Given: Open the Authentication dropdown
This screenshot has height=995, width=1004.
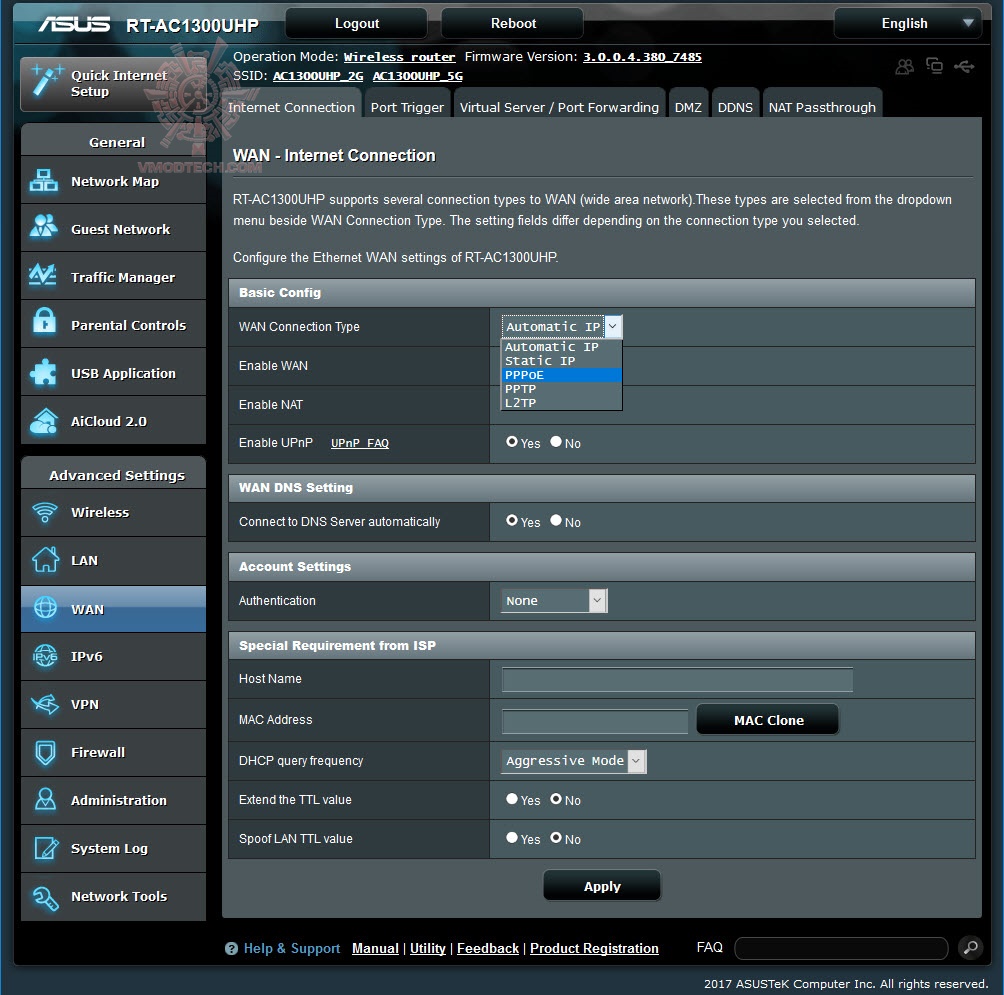Looking at the screenshot, I should click(554, 601).
